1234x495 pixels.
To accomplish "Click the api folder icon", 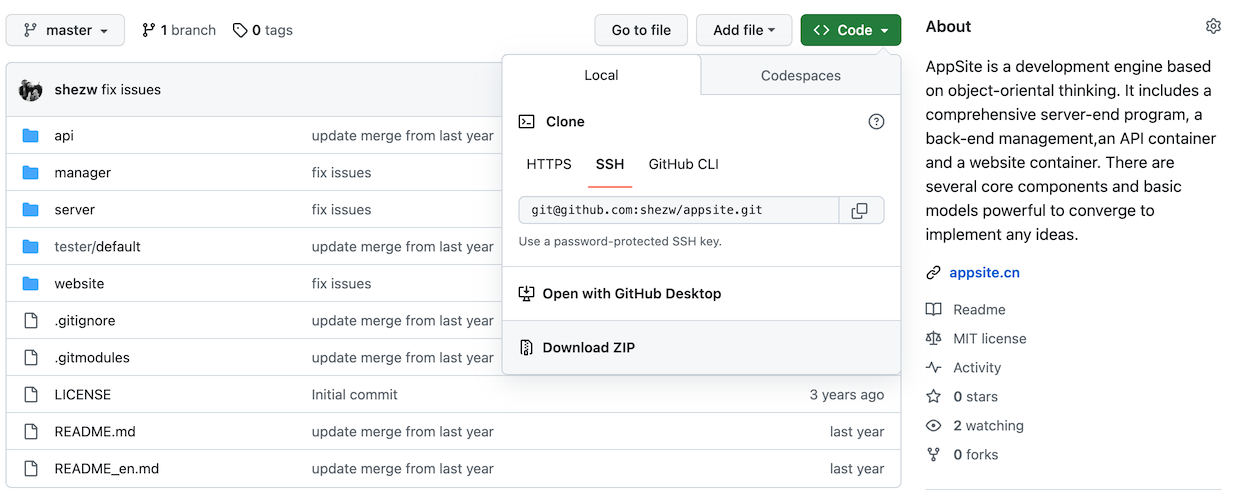I will click(x=31, y=136).
